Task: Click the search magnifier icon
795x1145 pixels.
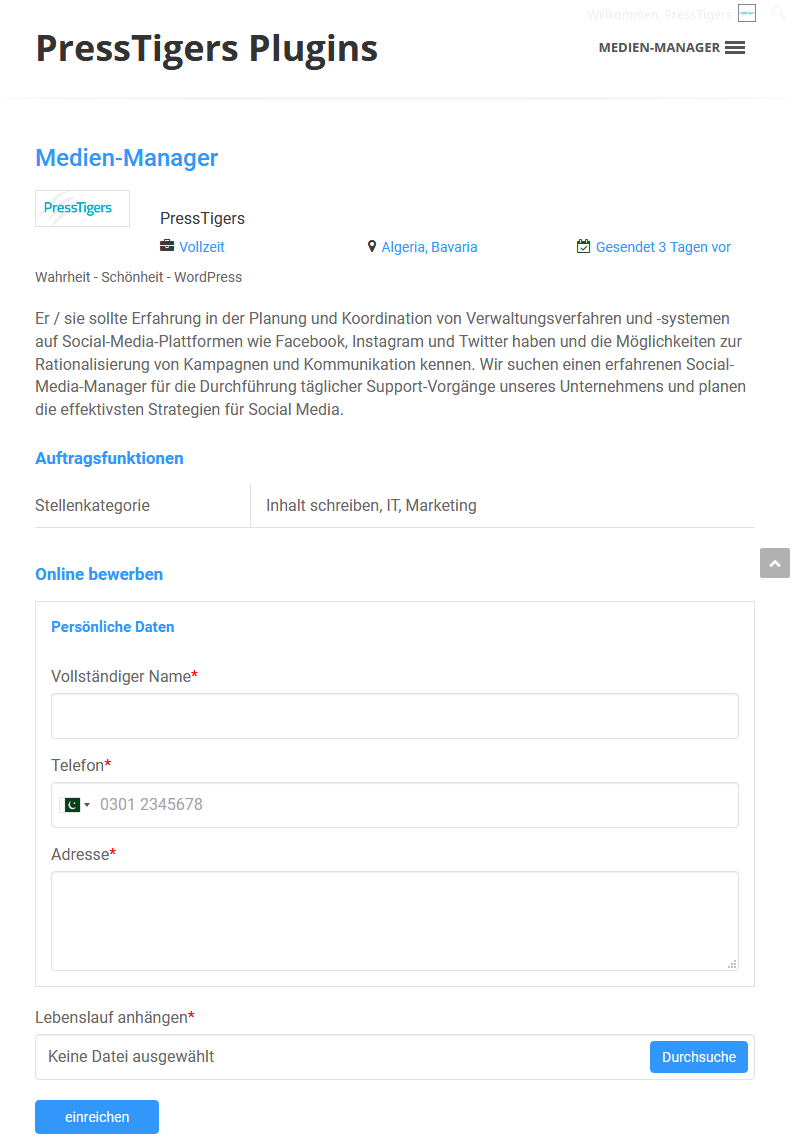Action: tap(779, 13)
